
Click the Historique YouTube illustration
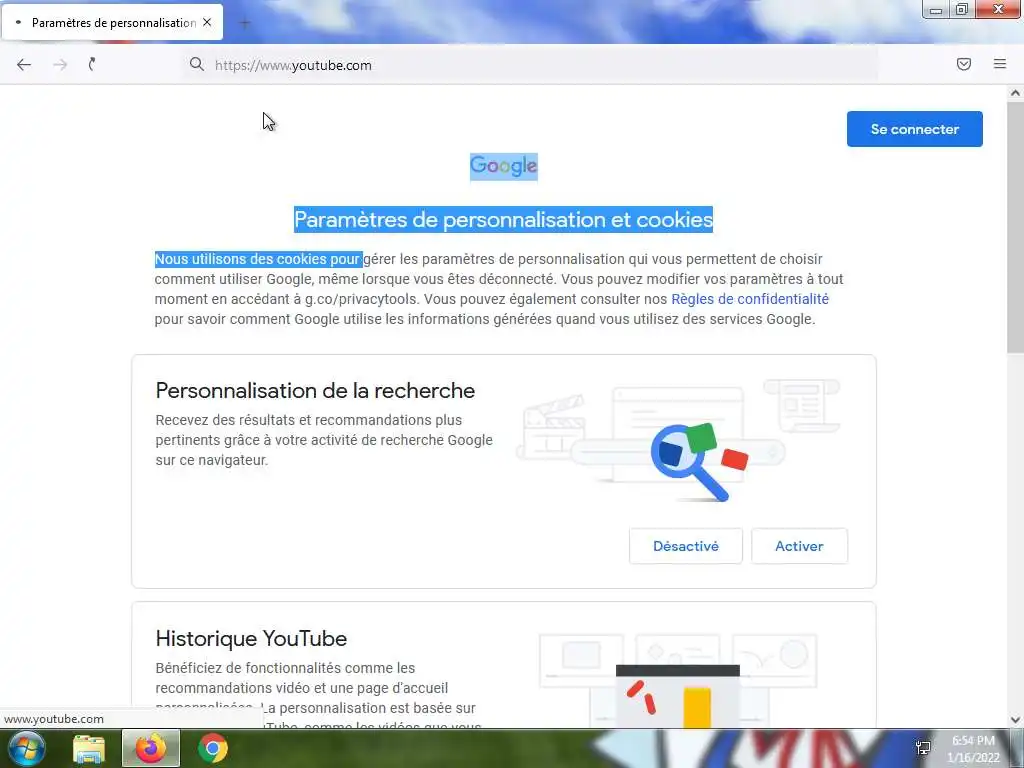click(678, 679)
